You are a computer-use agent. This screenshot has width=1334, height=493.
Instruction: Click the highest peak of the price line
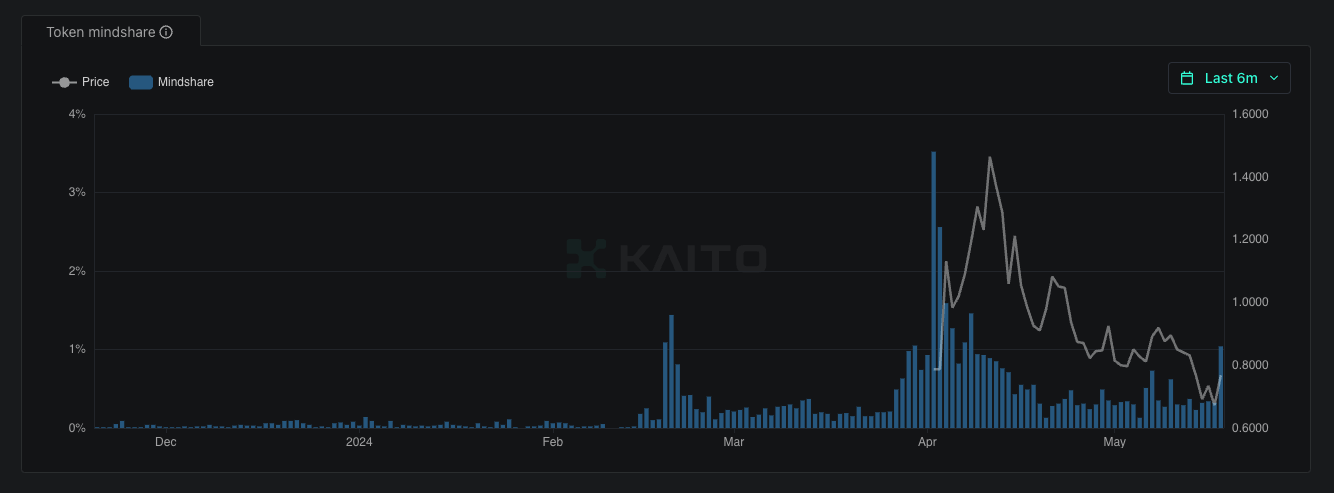[989, 158]
